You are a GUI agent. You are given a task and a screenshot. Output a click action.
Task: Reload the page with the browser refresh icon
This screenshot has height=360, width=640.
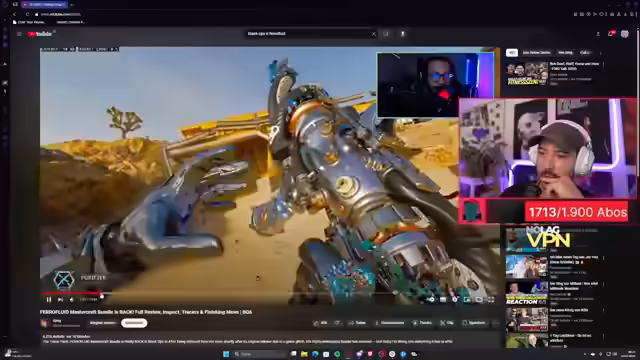pyautogui.click(x=27, y=14)
